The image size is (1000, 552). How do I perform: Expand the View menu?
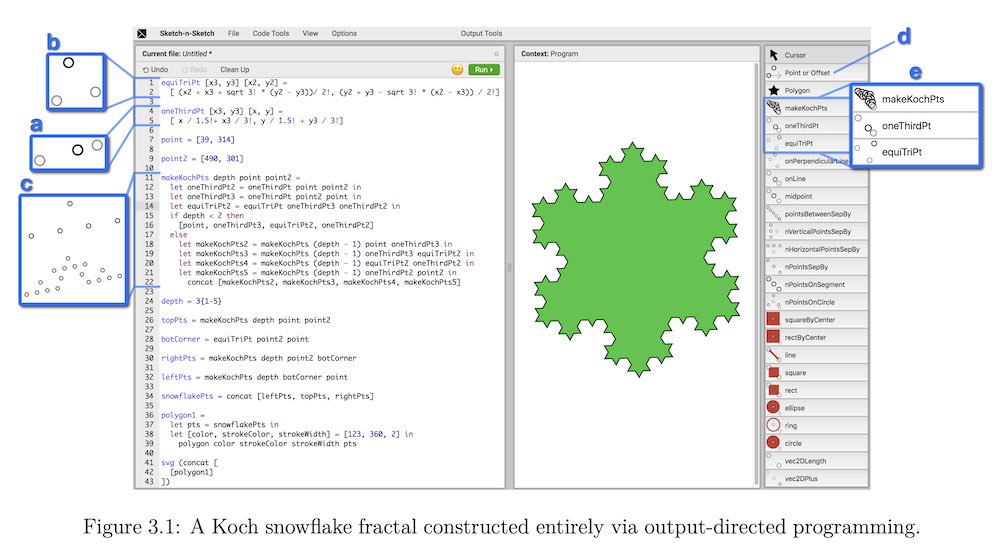310,34
